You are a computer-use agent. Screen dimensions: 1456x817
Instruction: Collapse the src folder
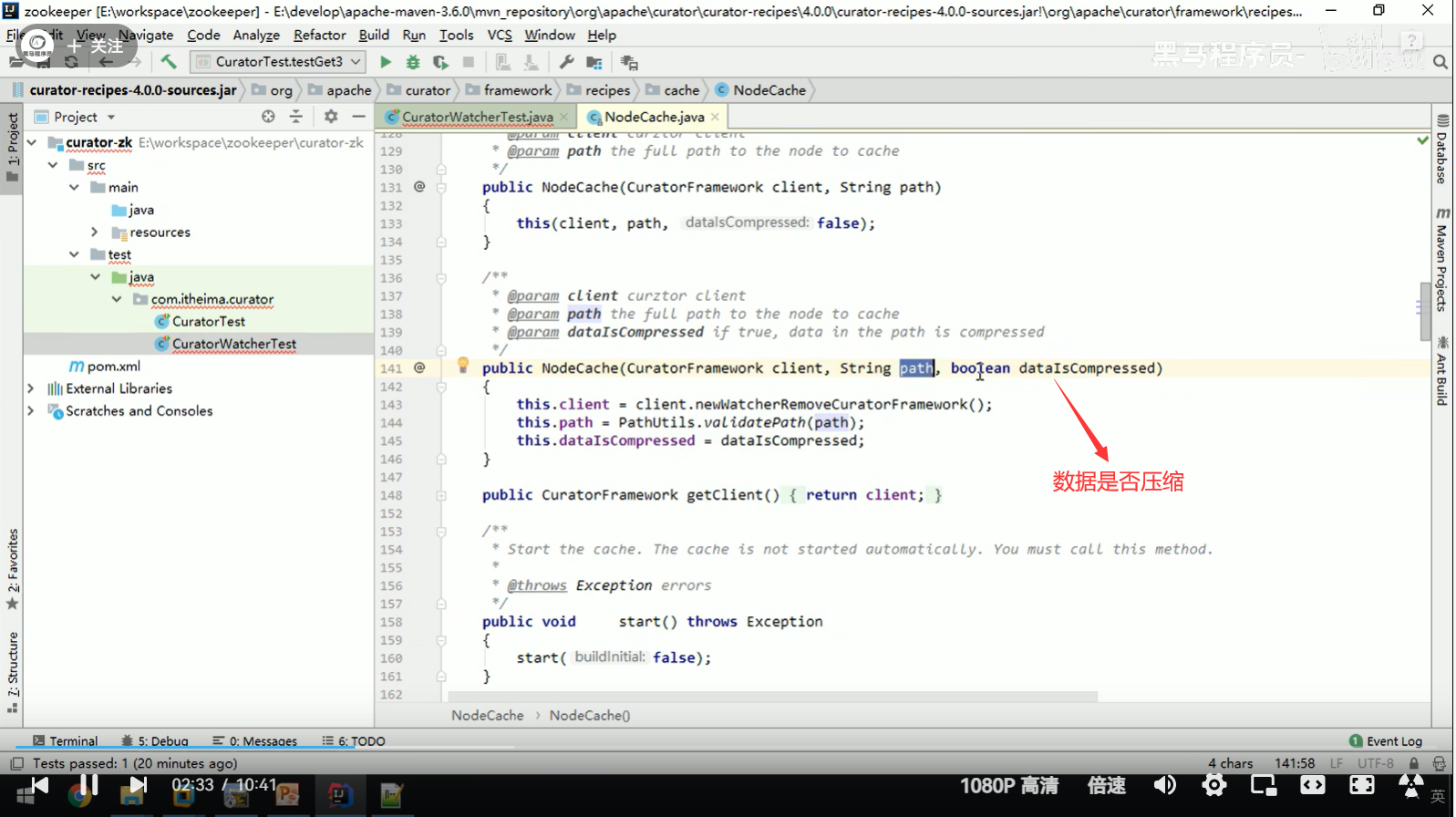coord(53,165)
